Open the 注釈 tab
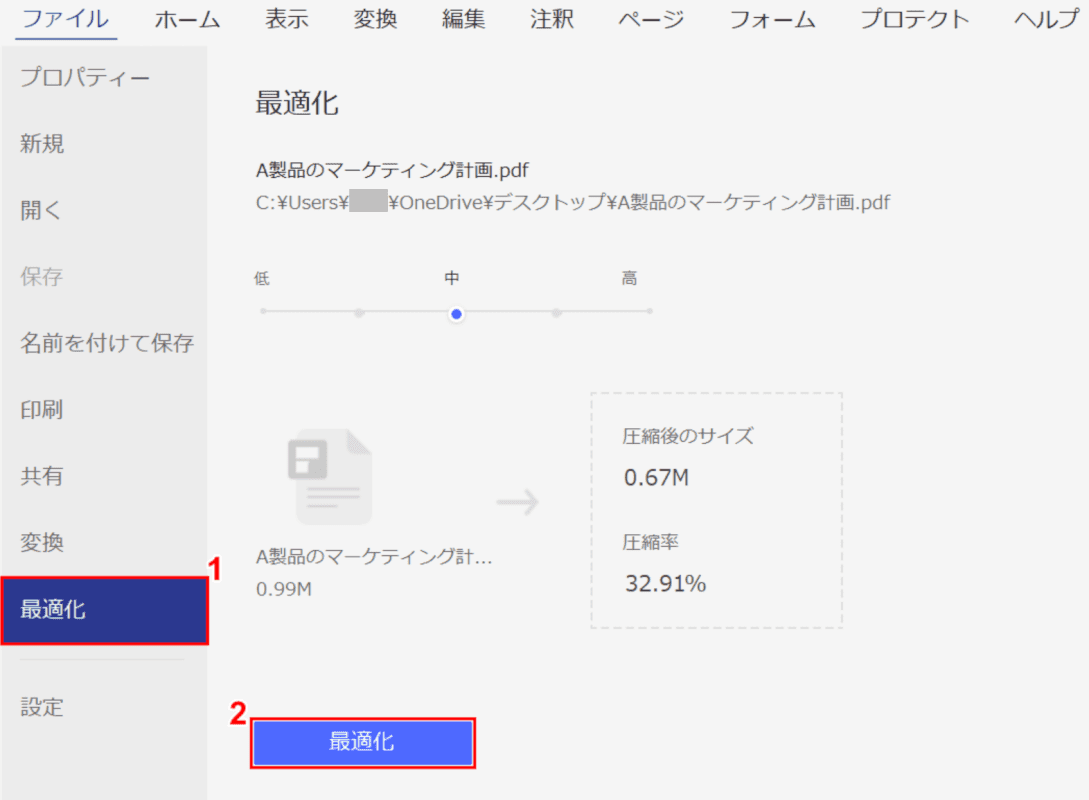 551,19
